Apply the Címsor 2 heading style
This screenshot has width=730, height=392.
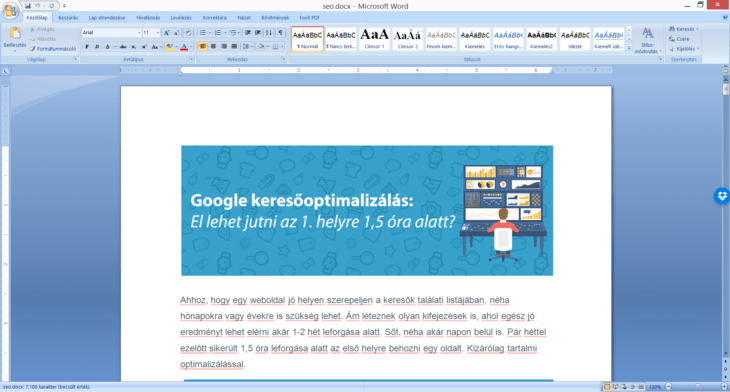(408, 39)
